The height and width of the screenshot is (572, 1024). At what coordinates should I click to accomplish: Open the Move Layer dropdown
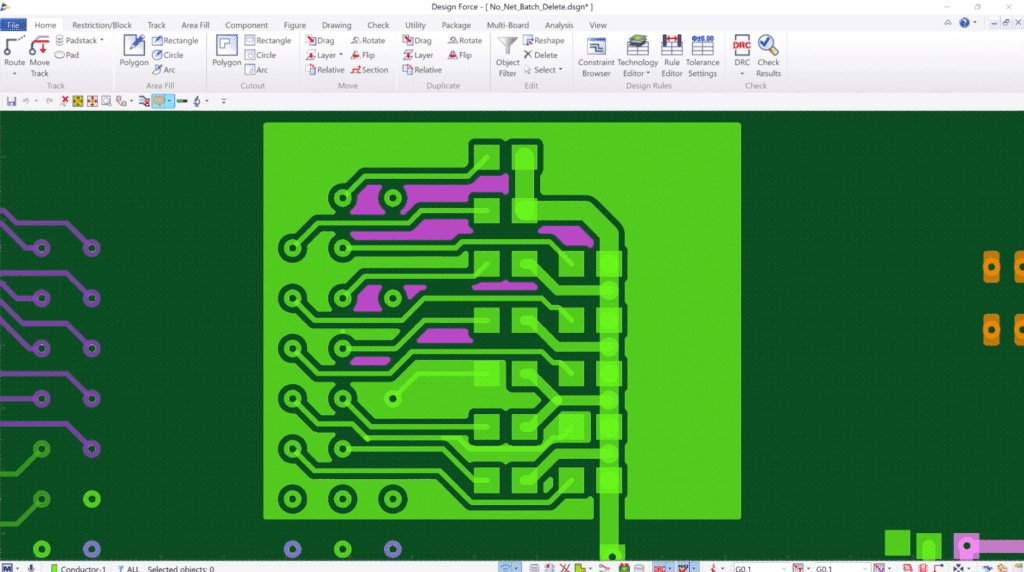pyautogui.click(x=341, y=55)
